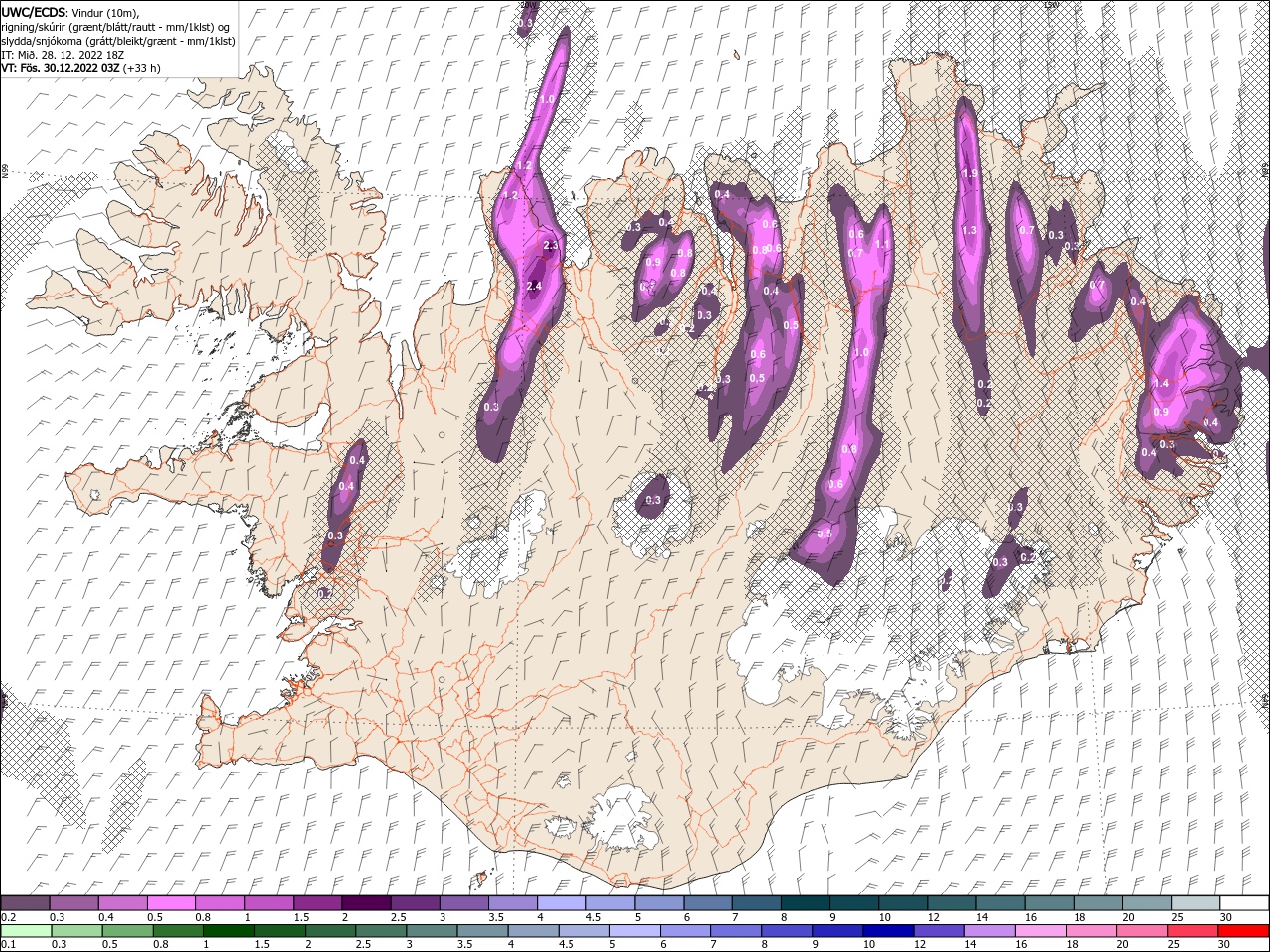Click the 1.3 snowfall value on the map

tap(969, 230)
